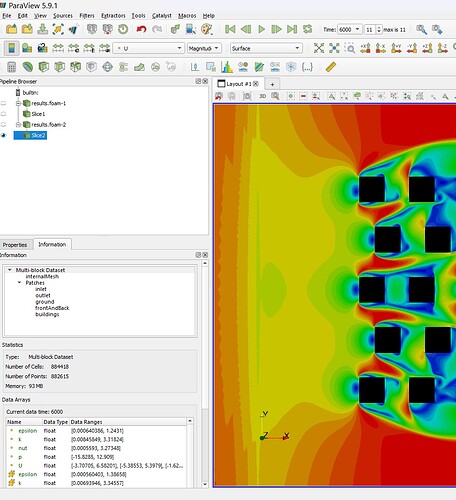Click the Python shell braces icon
Viewport: 456px width, 500px height.
(307, 67)
